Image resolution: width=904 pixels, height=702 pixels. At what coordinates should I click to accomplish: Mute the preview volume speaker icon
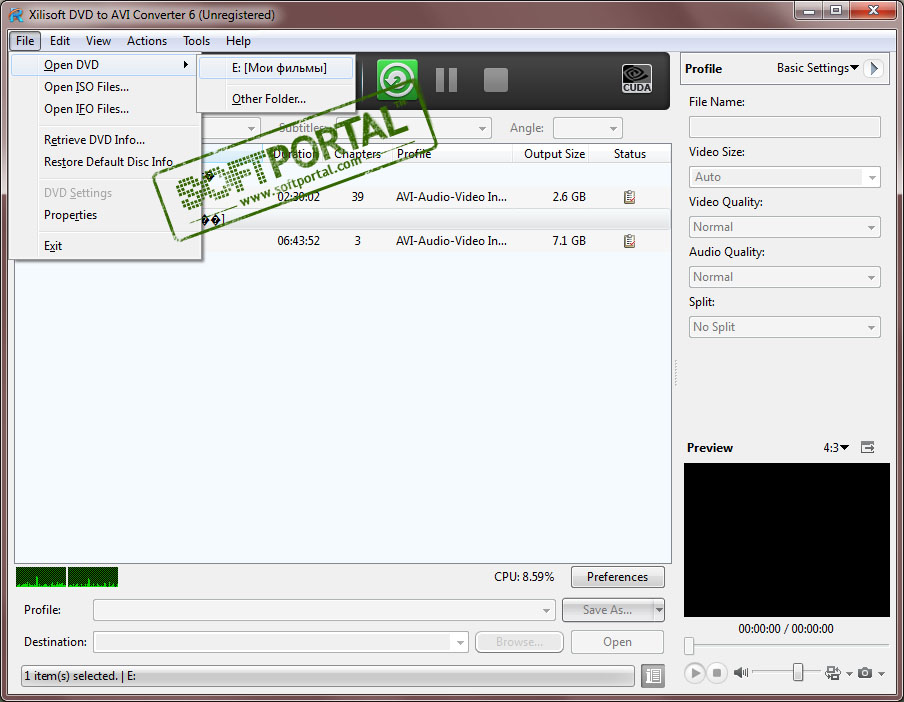pyautogui.click(x=741, y=673)
